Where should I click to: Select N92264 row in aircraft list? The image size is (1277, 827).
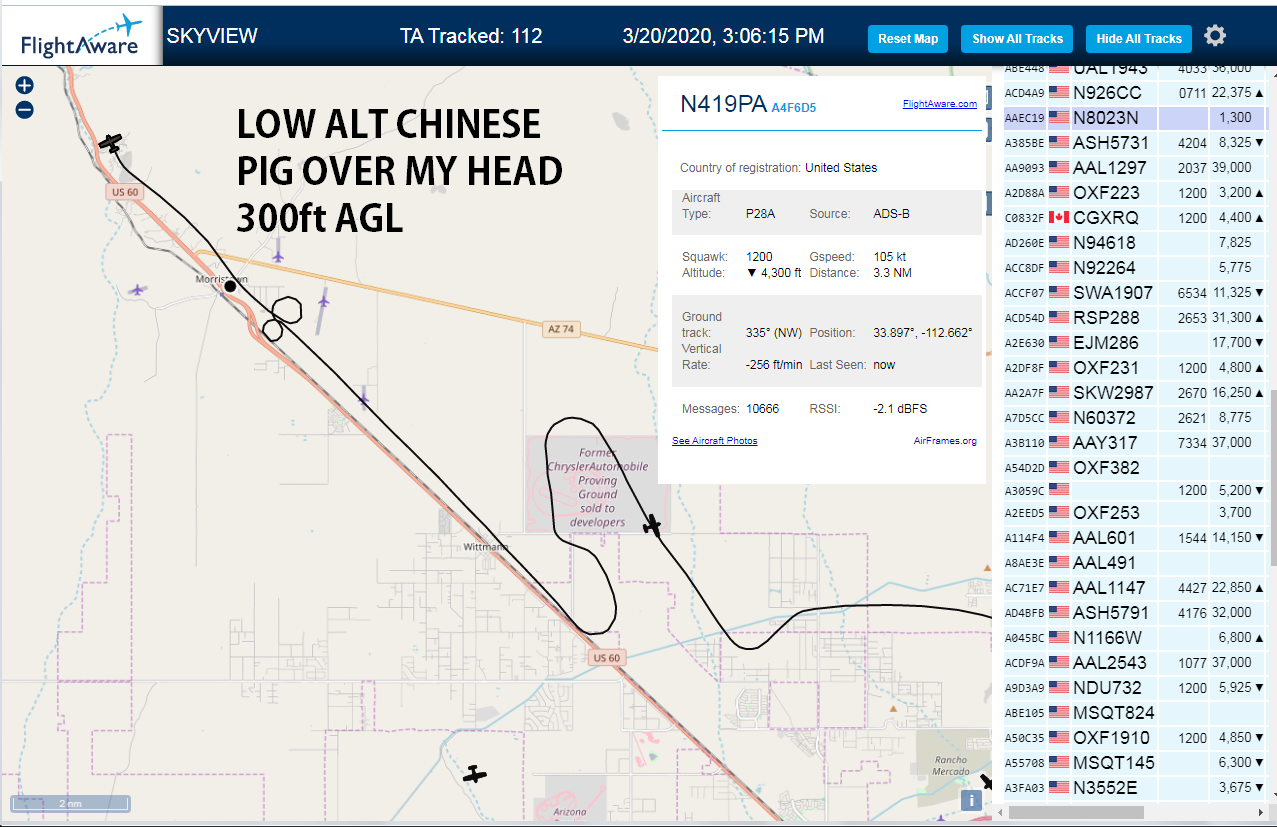[1136, 268]
